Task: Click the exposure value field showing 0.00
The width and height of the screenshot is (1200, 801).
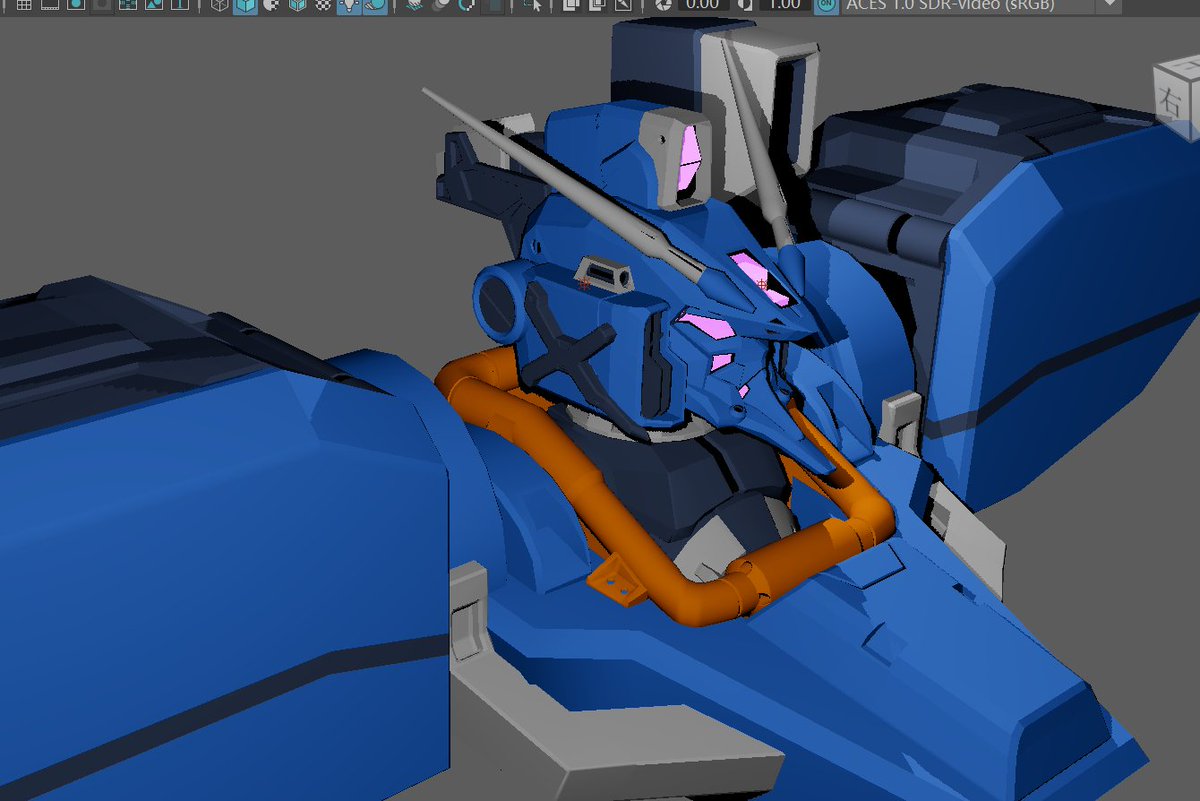Action: tap(704, 5)
